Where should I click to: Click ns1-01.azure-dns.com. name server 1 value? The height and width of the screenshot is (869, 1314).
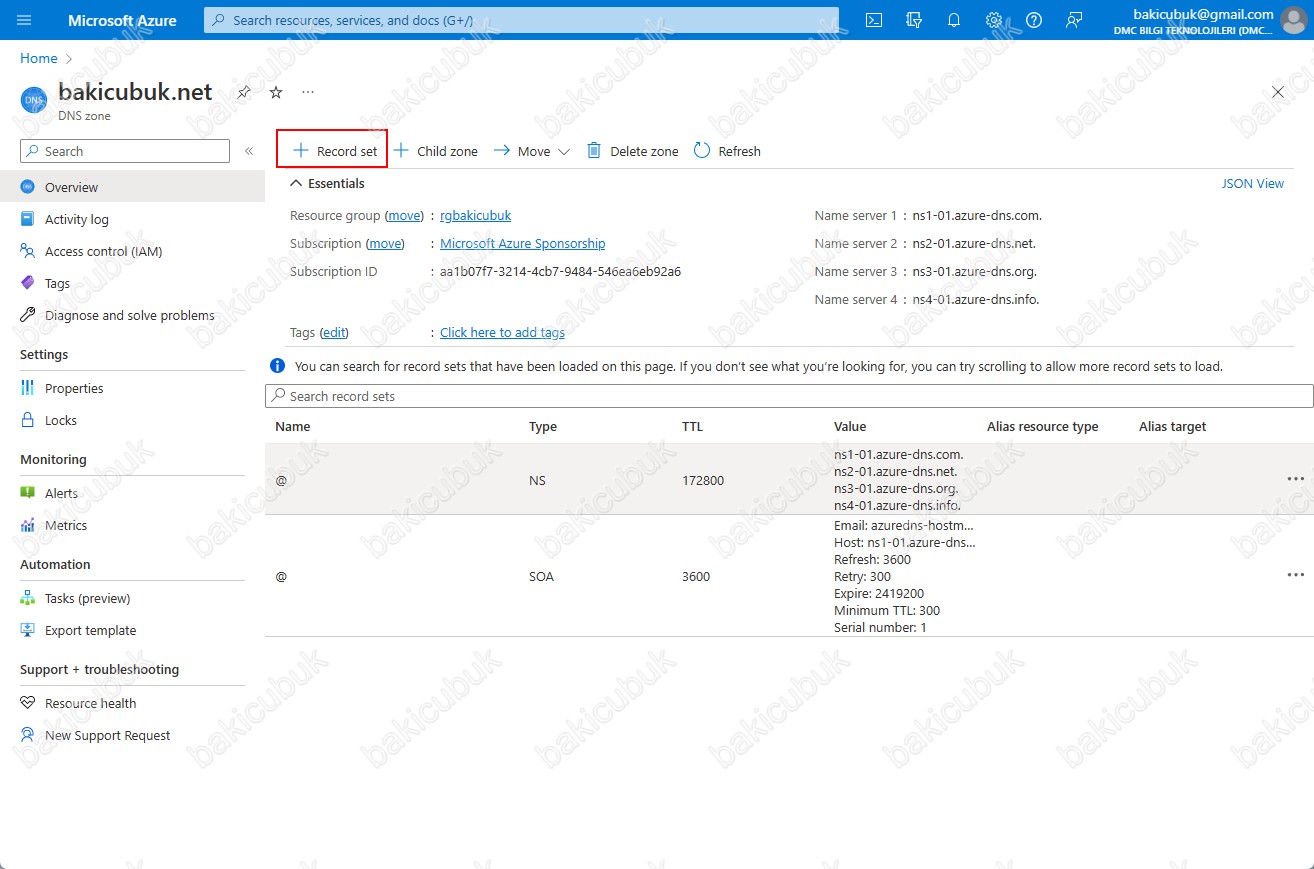[978, 215]
